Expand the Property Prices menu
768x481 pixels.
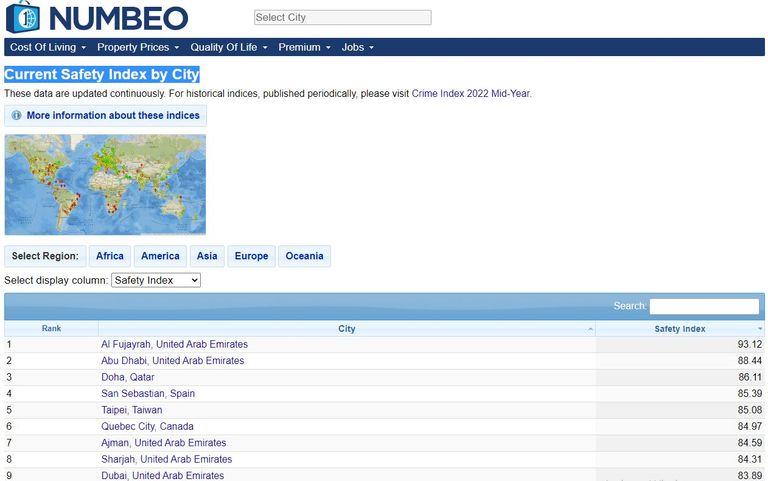pos(138,47)
